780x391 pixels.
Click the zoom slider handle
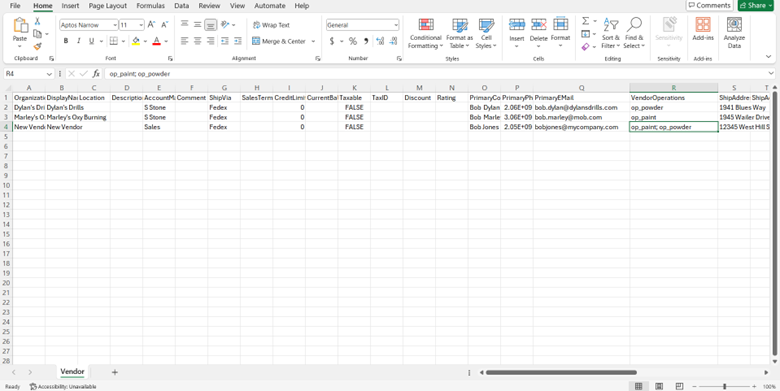point(725,387)
